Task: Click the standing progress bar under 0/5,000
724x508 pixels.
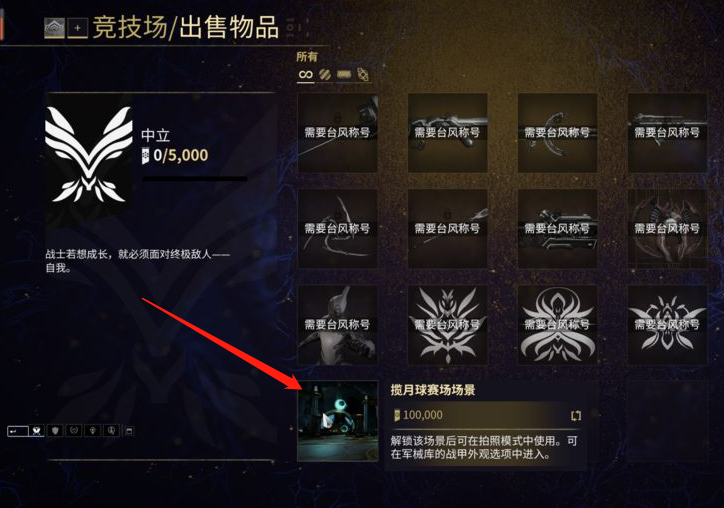Action: (194, 178)
